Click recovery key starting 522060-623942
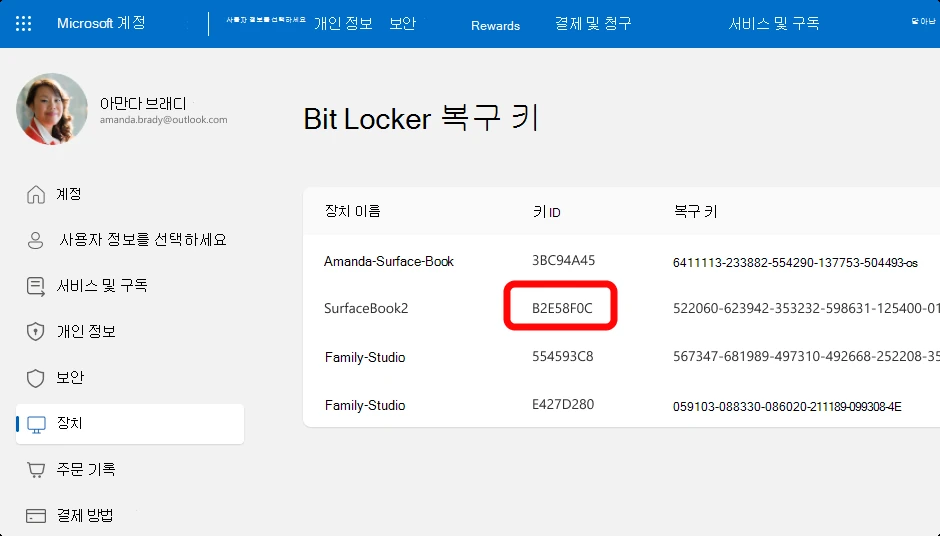Viewport: 940px width, 536px height. [806, 308]
